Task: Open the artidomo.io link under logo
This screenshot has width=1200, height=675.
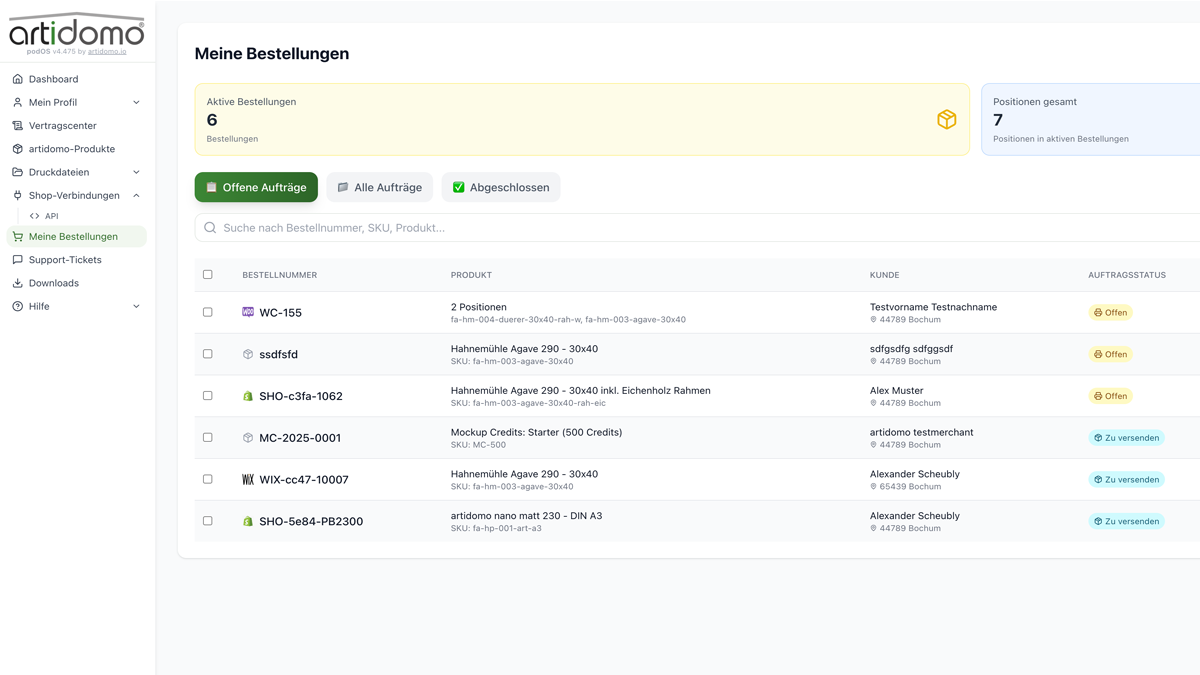Action: click(x=107, y=51)
